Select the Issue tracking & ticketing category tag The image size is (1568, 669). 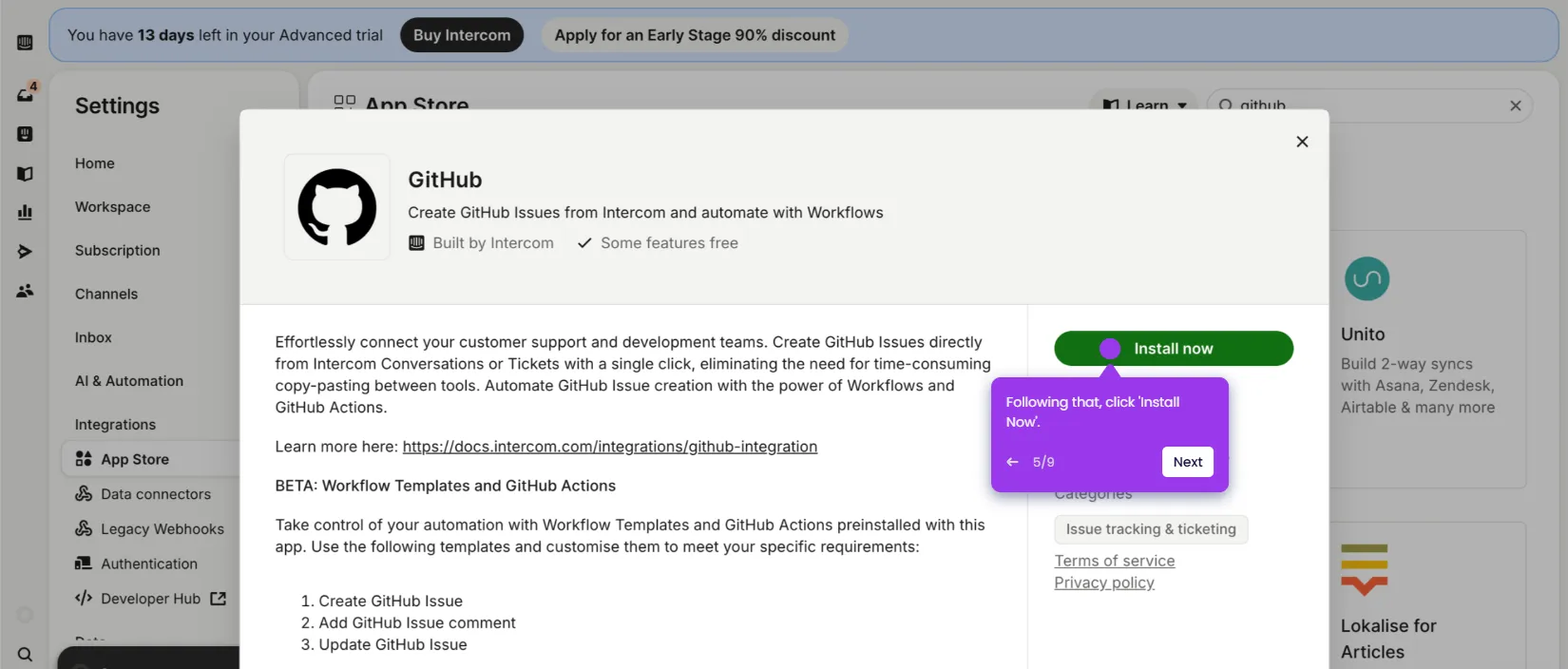[x=1151, y=529]
